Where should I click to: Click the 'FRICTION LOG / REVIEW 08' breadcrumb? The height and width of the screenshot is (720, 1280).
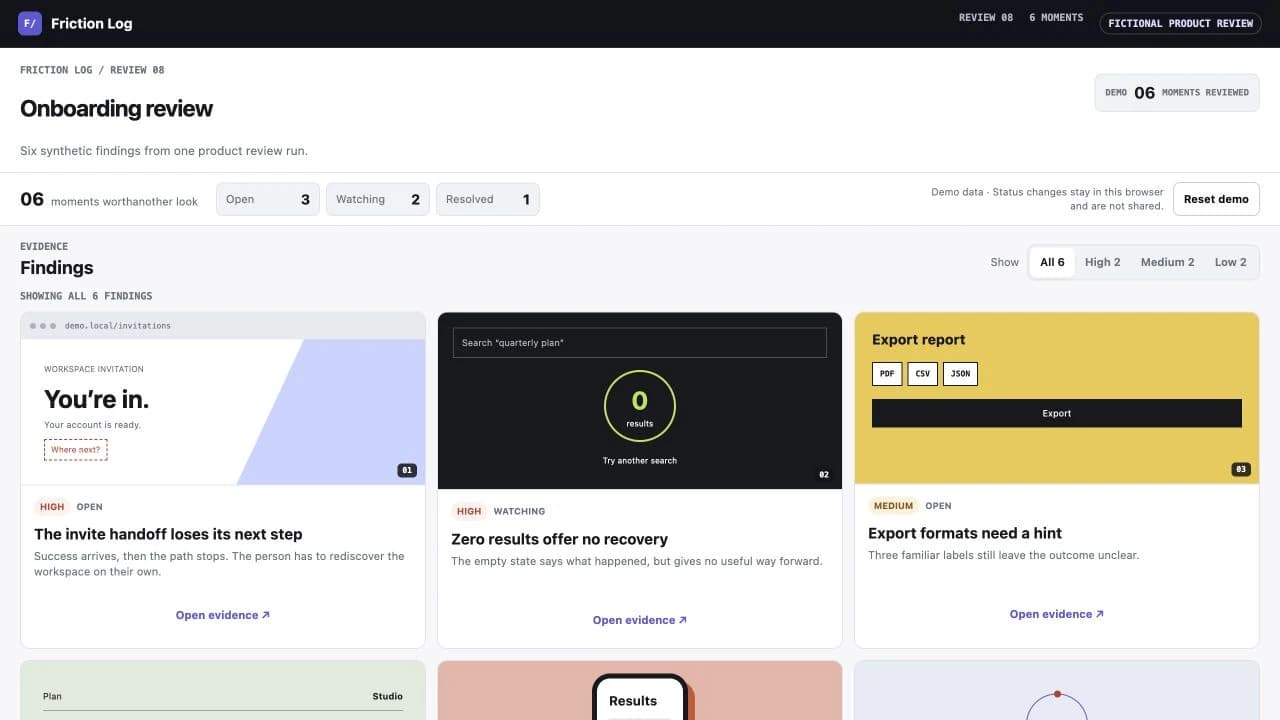[x=92, y=70]
